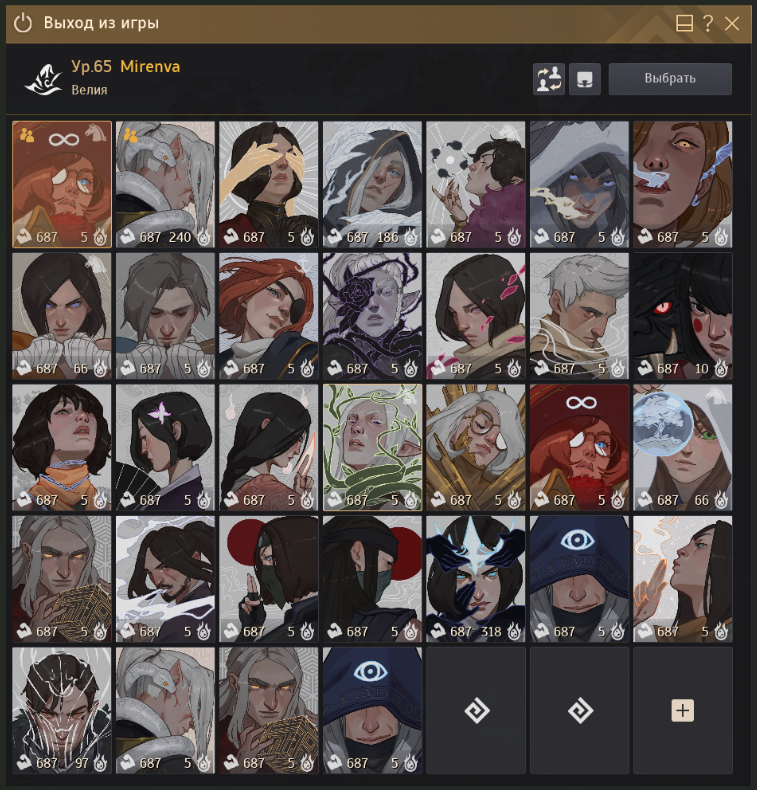Image resolution: width=757 pixels, height=790 pixels.
Task: Click the second locked slot diamond icon
Action: 580,710
